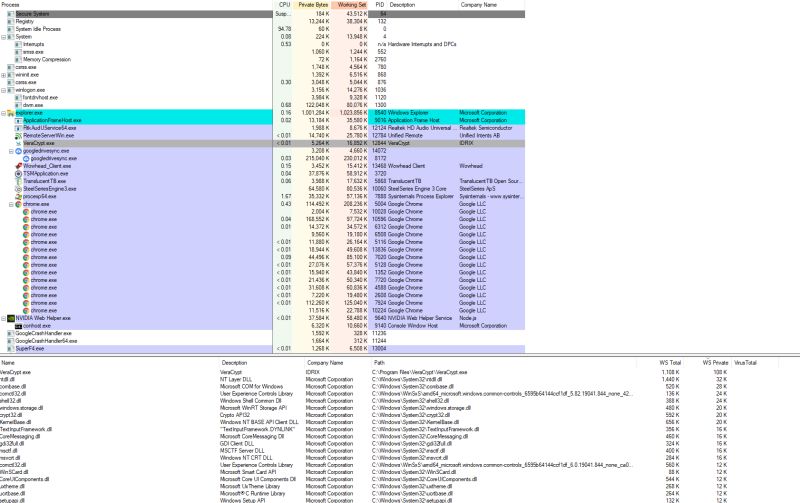Click the C:\Program Files\VeraCrypt\VeraCrypt.exe path
Viewport: 800px width, 503px height.
[x=419, y=372]
